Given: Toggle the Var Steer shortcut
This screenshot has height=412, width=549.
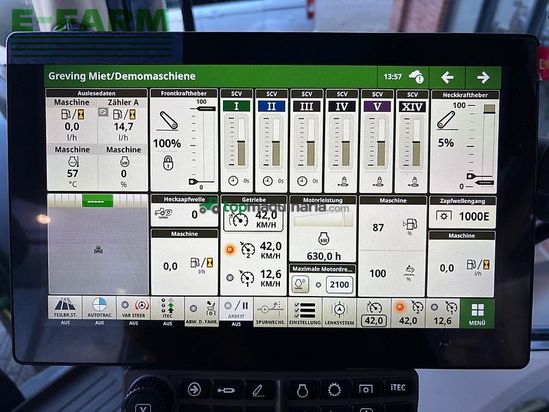Looking at the screenshot, I should [x=133, y=308].
